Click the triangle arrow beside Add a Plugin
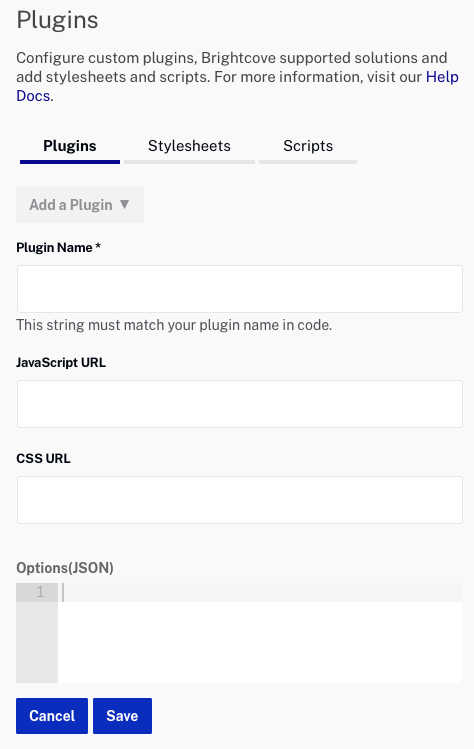Image resolution: width=474 pixels, height=749 pixels. (x=125, y=204)
